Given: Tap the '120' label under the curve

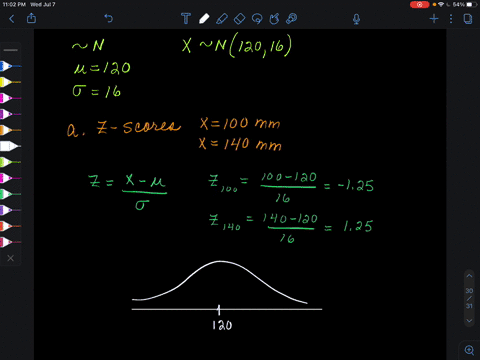Looking at the screenshot, I should pyautogui.click(x=222, y=325).
